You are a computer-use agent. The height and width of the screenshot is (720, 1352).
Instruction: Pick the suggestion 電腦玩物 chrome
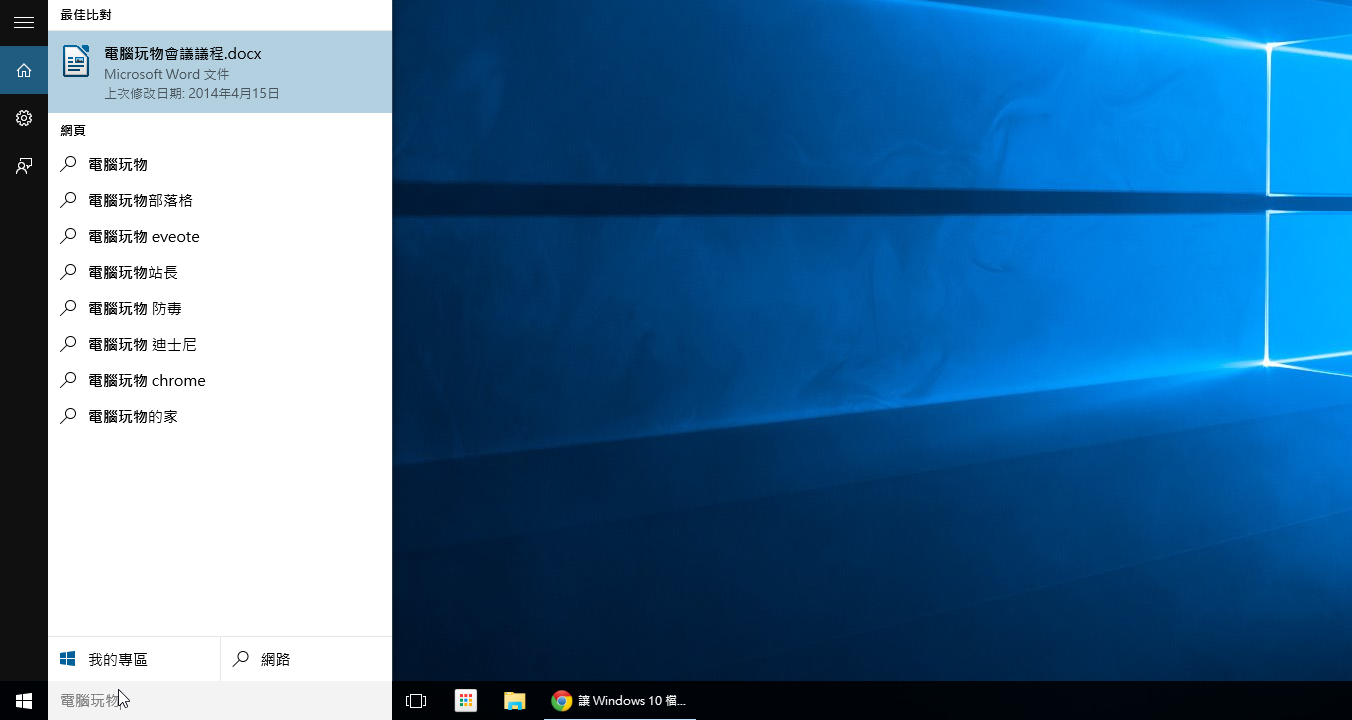220,380
